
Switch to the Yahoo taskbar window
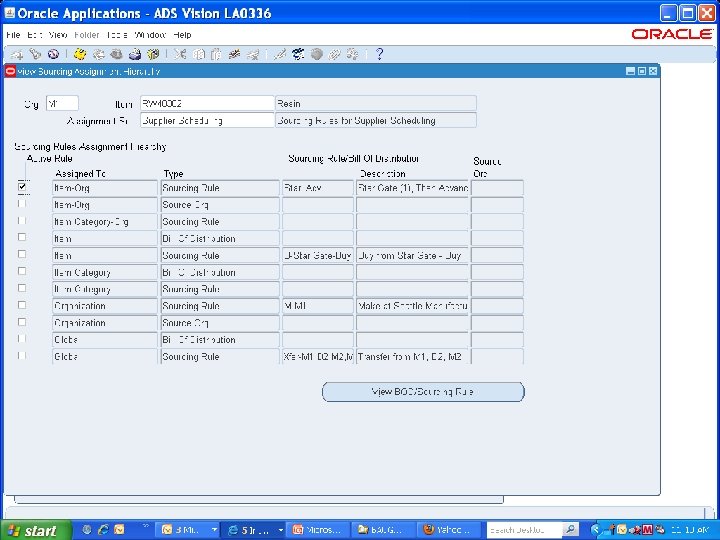click(x=448, y=530)
